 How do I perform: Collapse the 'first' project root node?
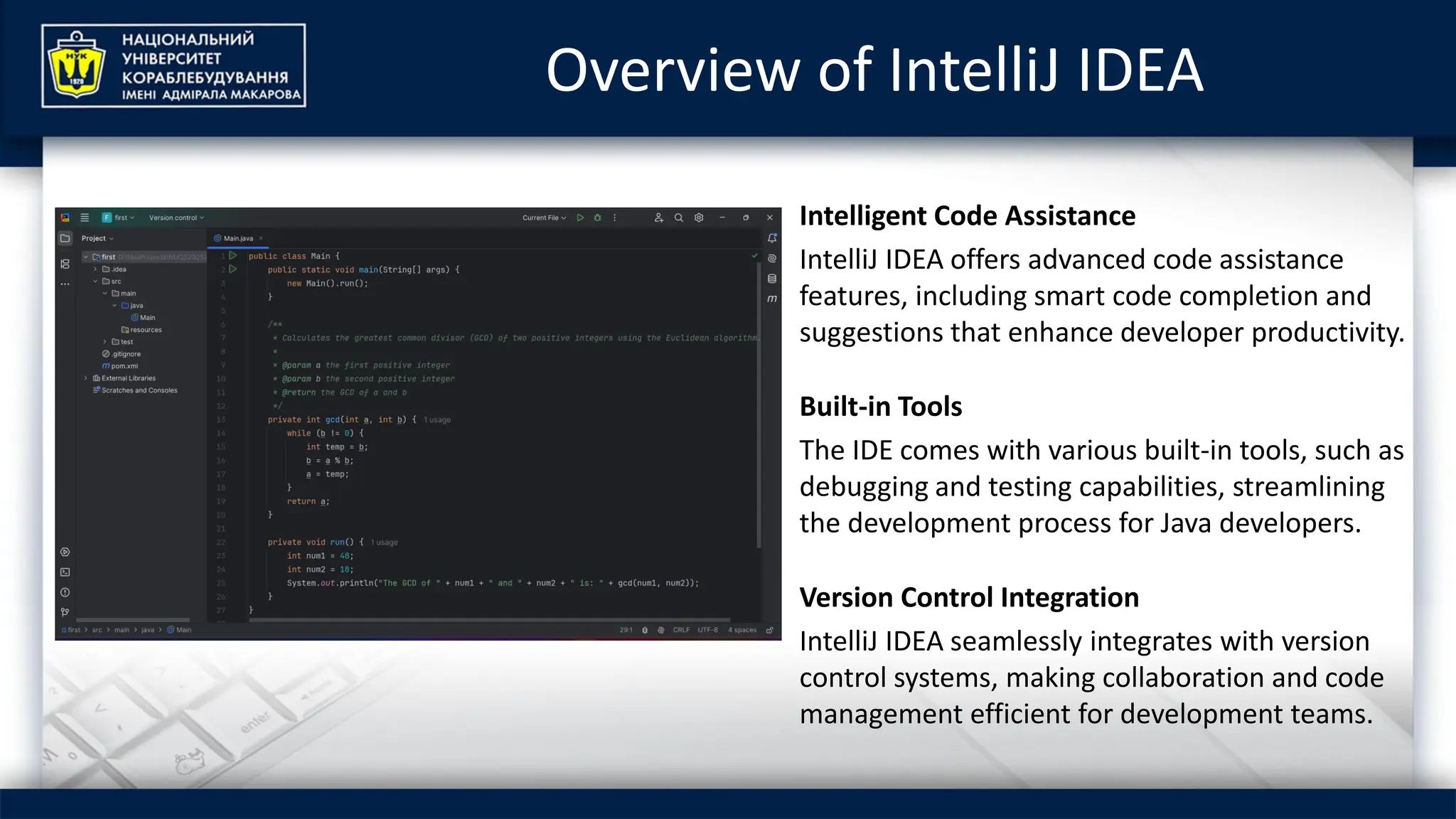pos(86,257)
